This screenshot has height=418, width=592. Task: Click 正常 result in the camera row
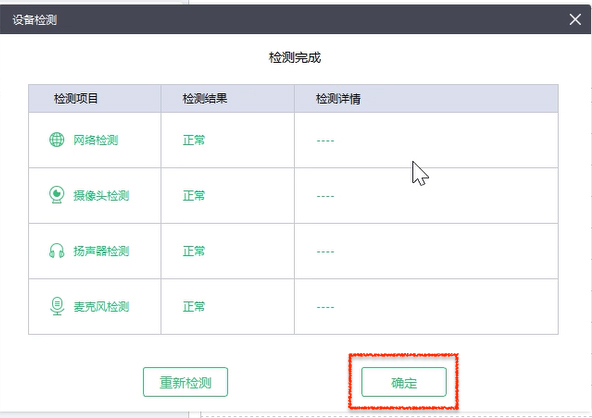(194, 196)
